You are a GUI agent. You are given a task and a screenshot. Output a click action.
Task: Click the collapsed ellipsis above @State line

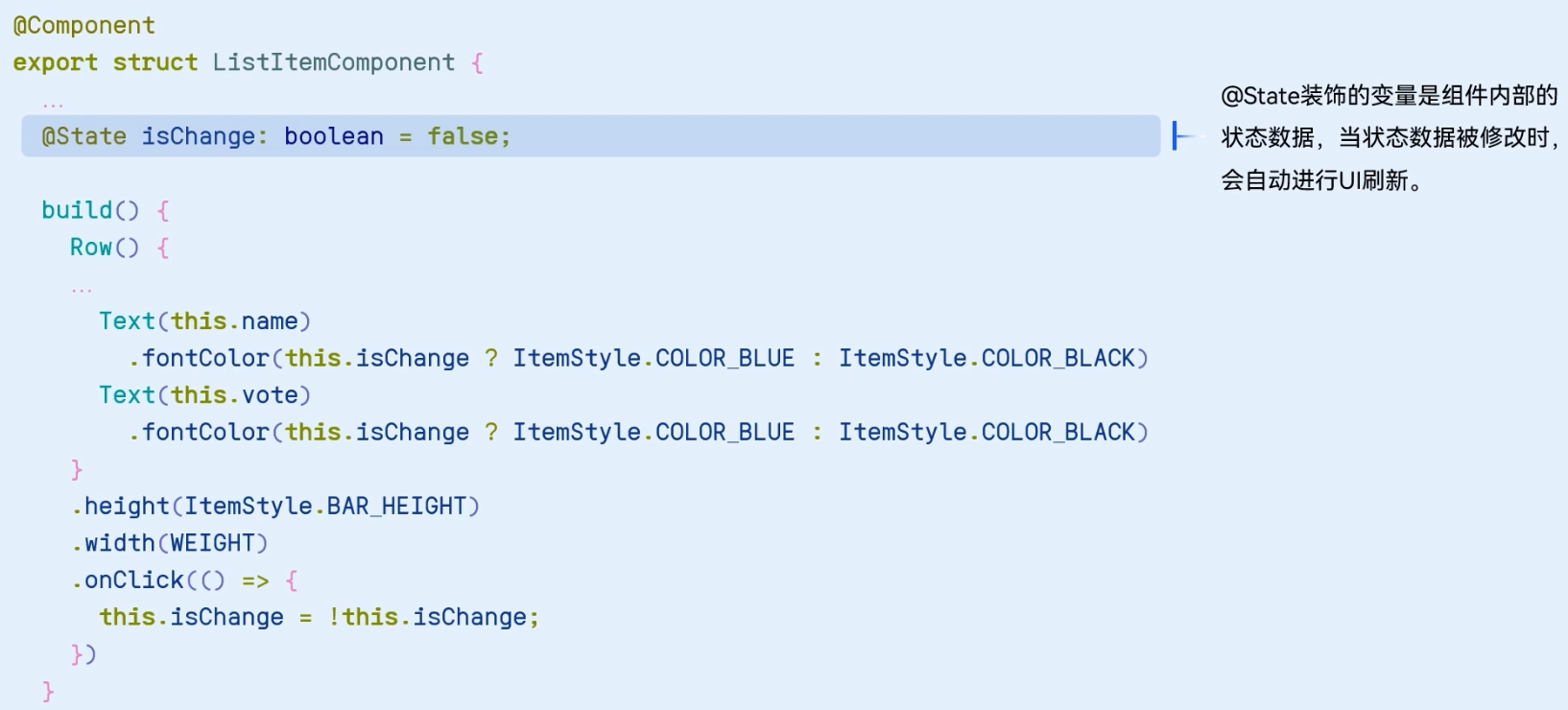pyautogui.click(x=53, y=103)
